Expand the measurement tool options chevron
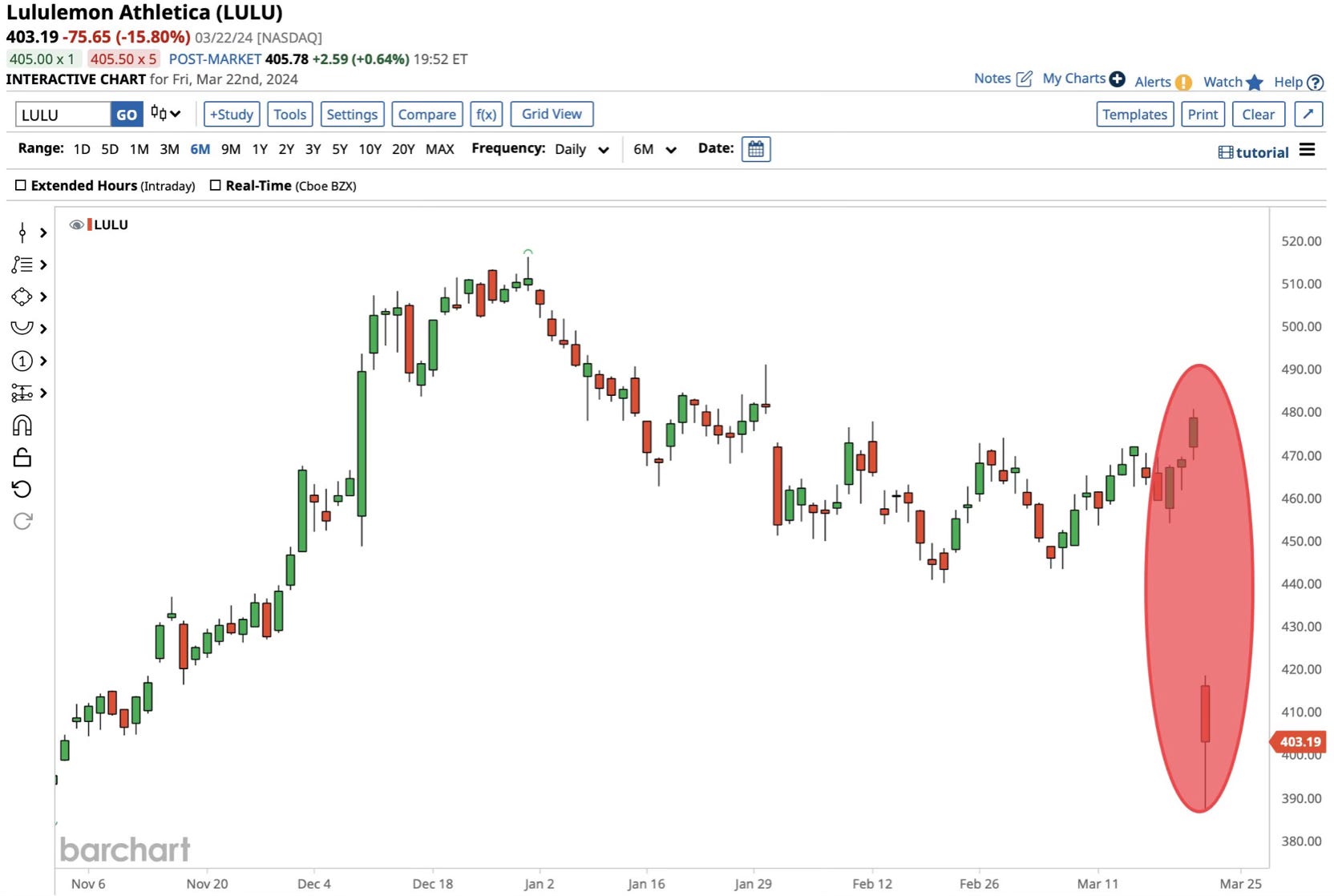 click(x=43, y=393)
